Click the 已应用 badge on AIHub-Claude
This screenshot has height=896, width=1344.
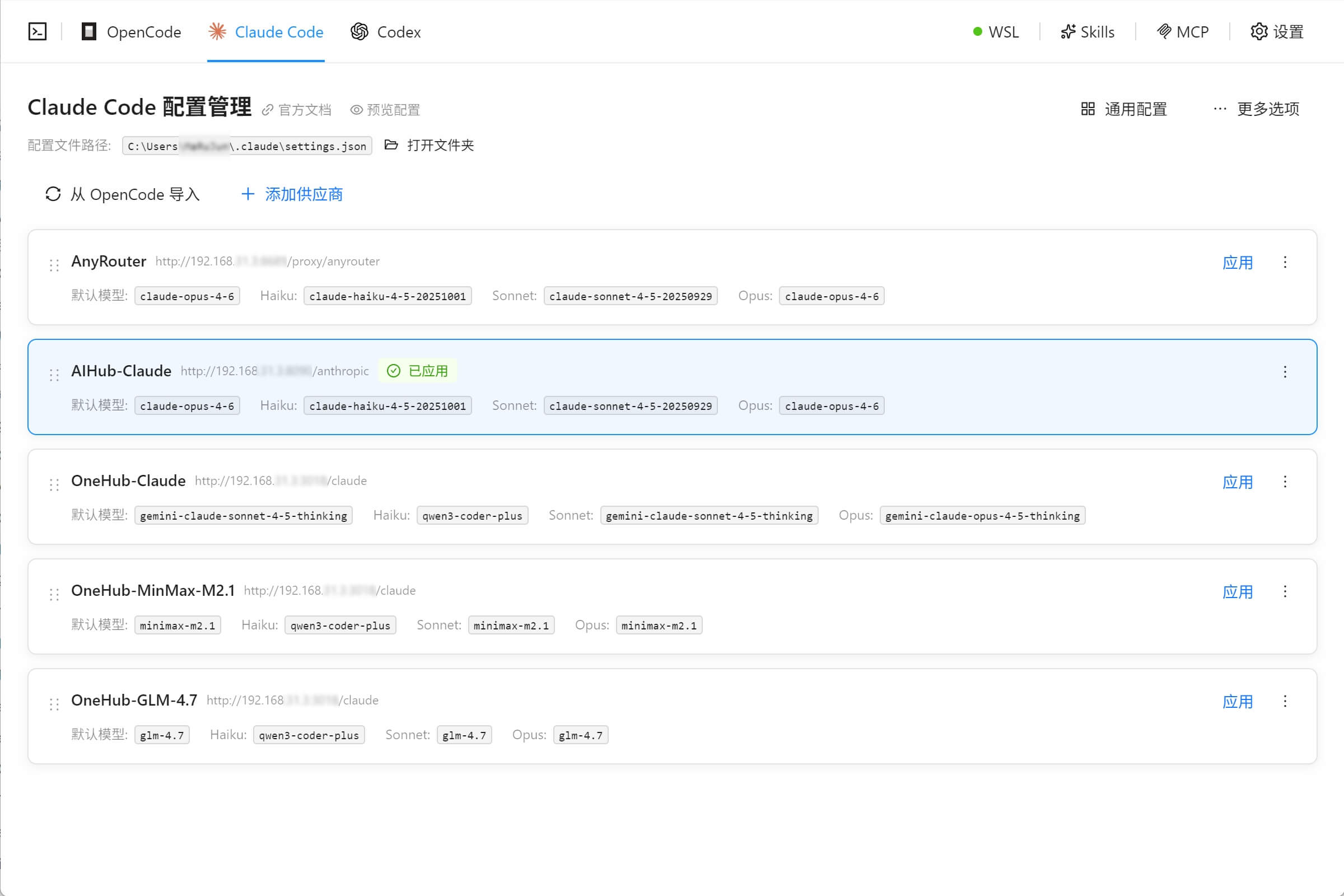[x=418, y=371]
